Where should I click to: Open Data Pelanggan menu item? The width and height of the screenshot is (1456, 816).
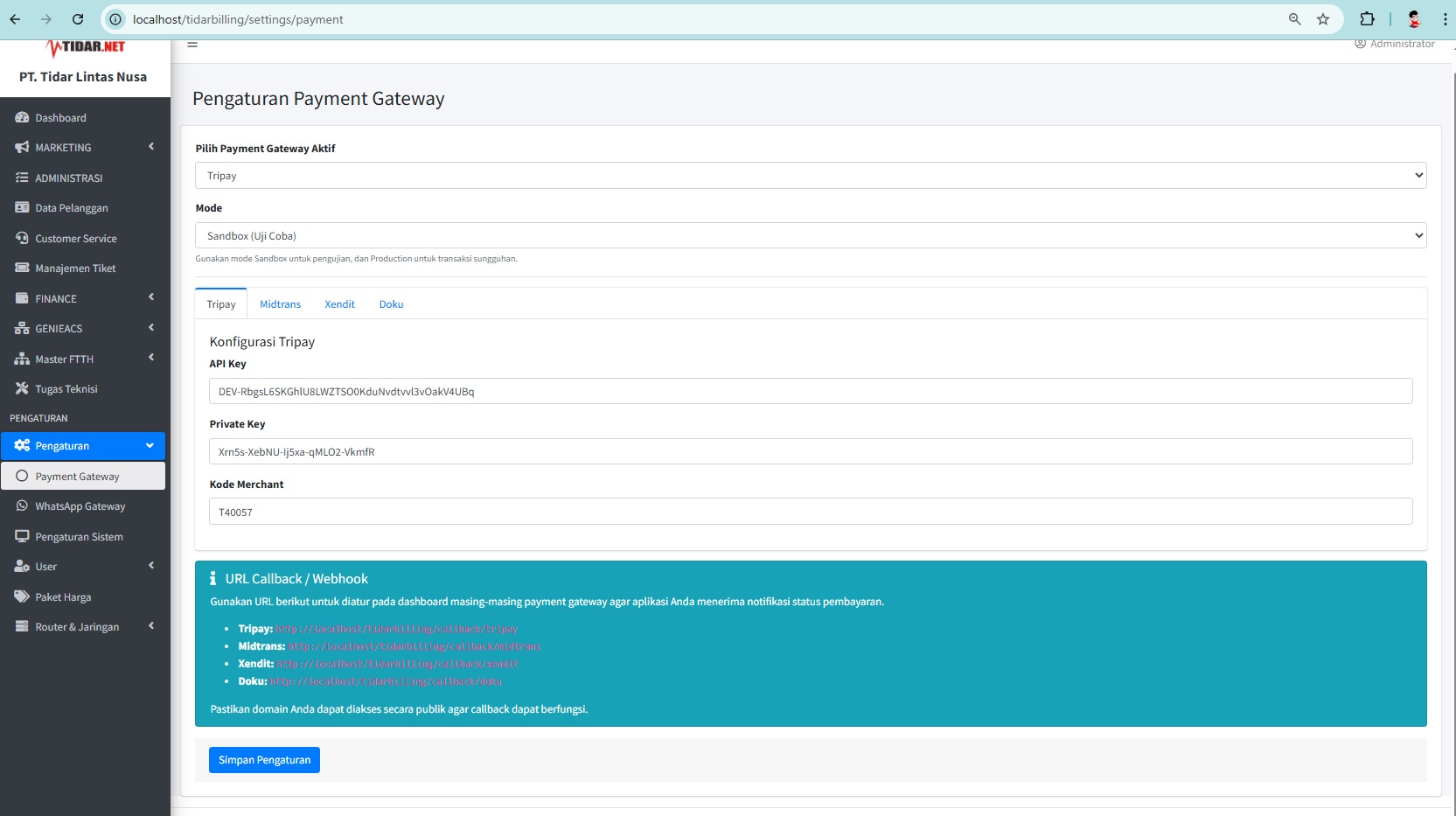(x=83, y=208)
